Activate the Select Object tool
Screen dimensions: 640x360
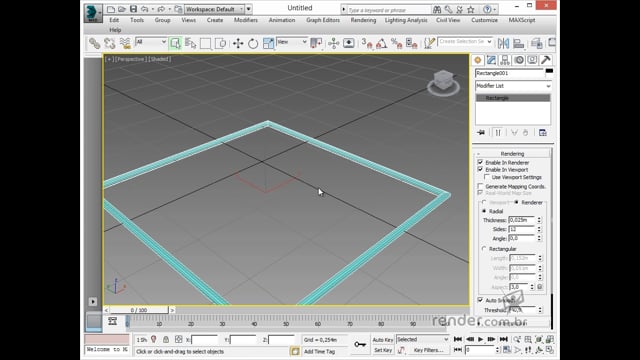coord(176,43)
